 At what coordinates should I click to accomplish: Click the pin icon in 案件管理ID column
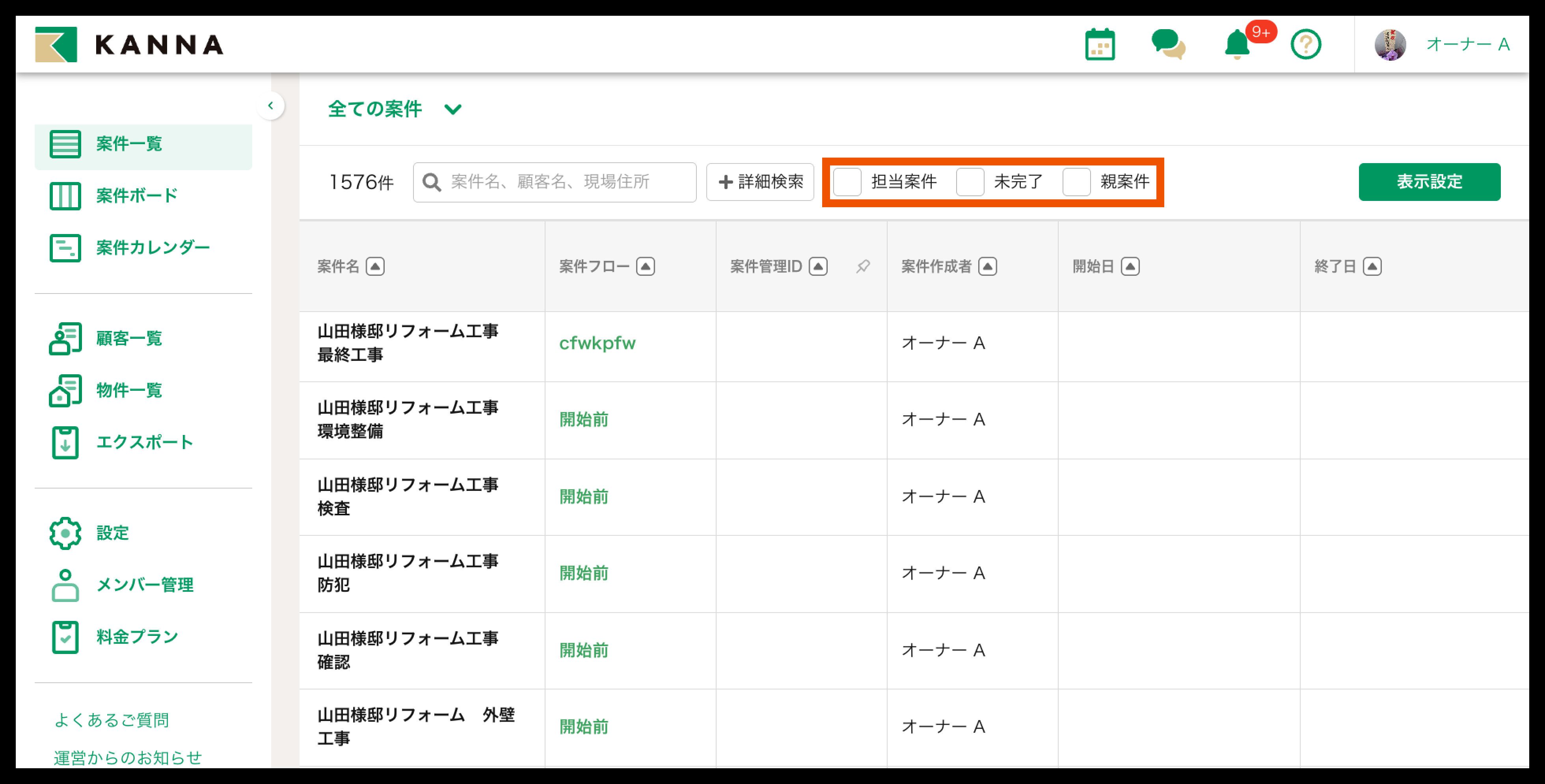(x=862, y=266)
